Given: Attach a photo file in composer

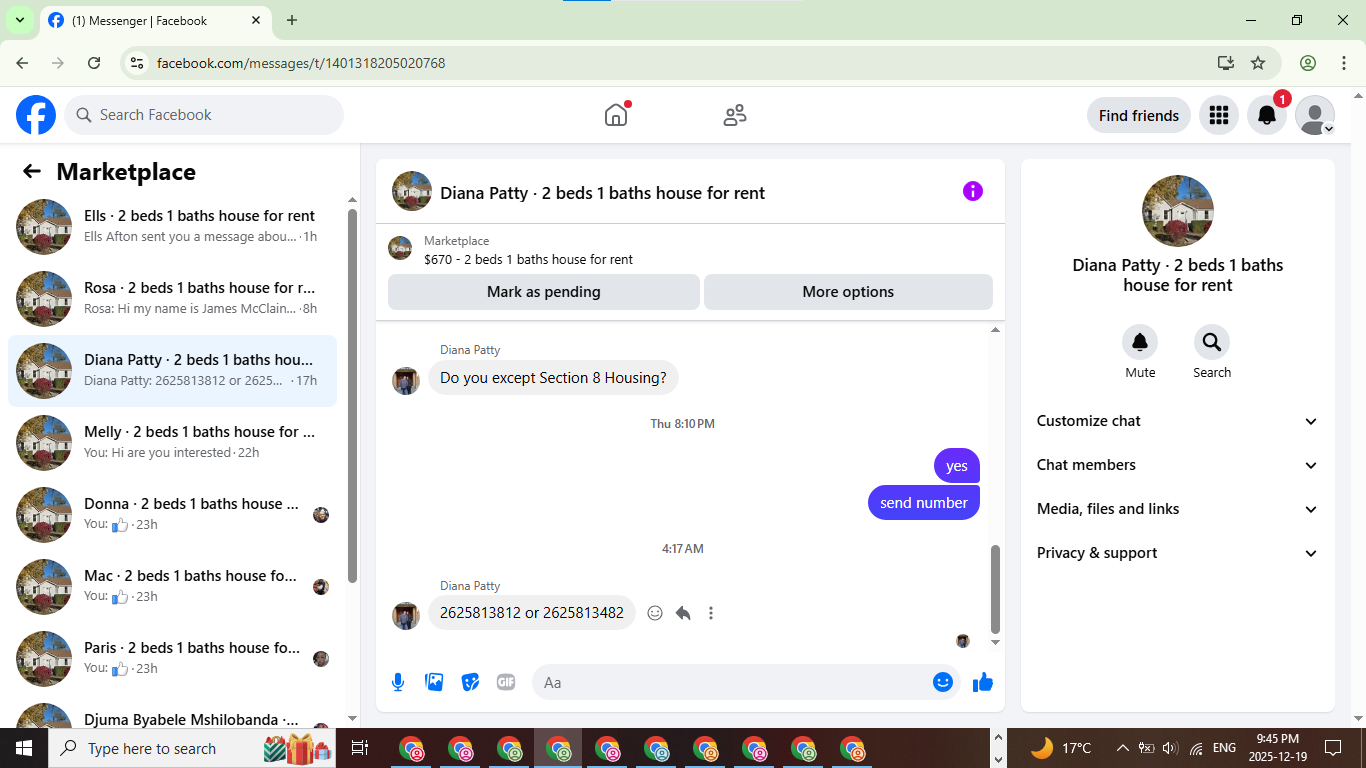Looking at the screenshot, I should (434, 682).
